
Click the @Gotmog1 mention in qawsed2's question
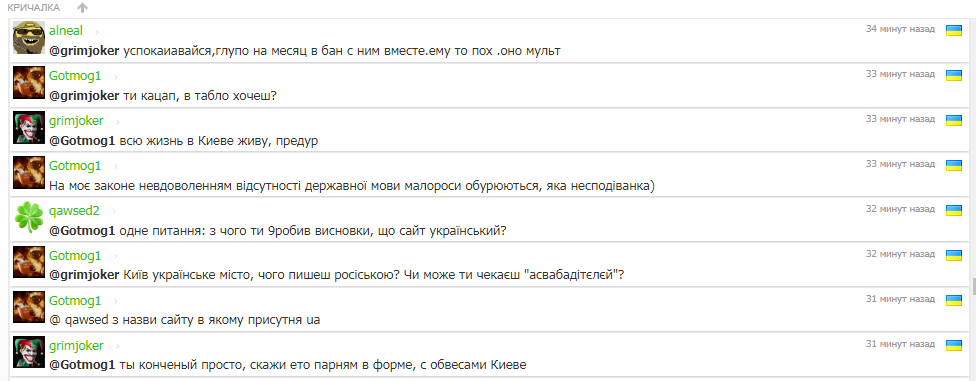[82, 230]
